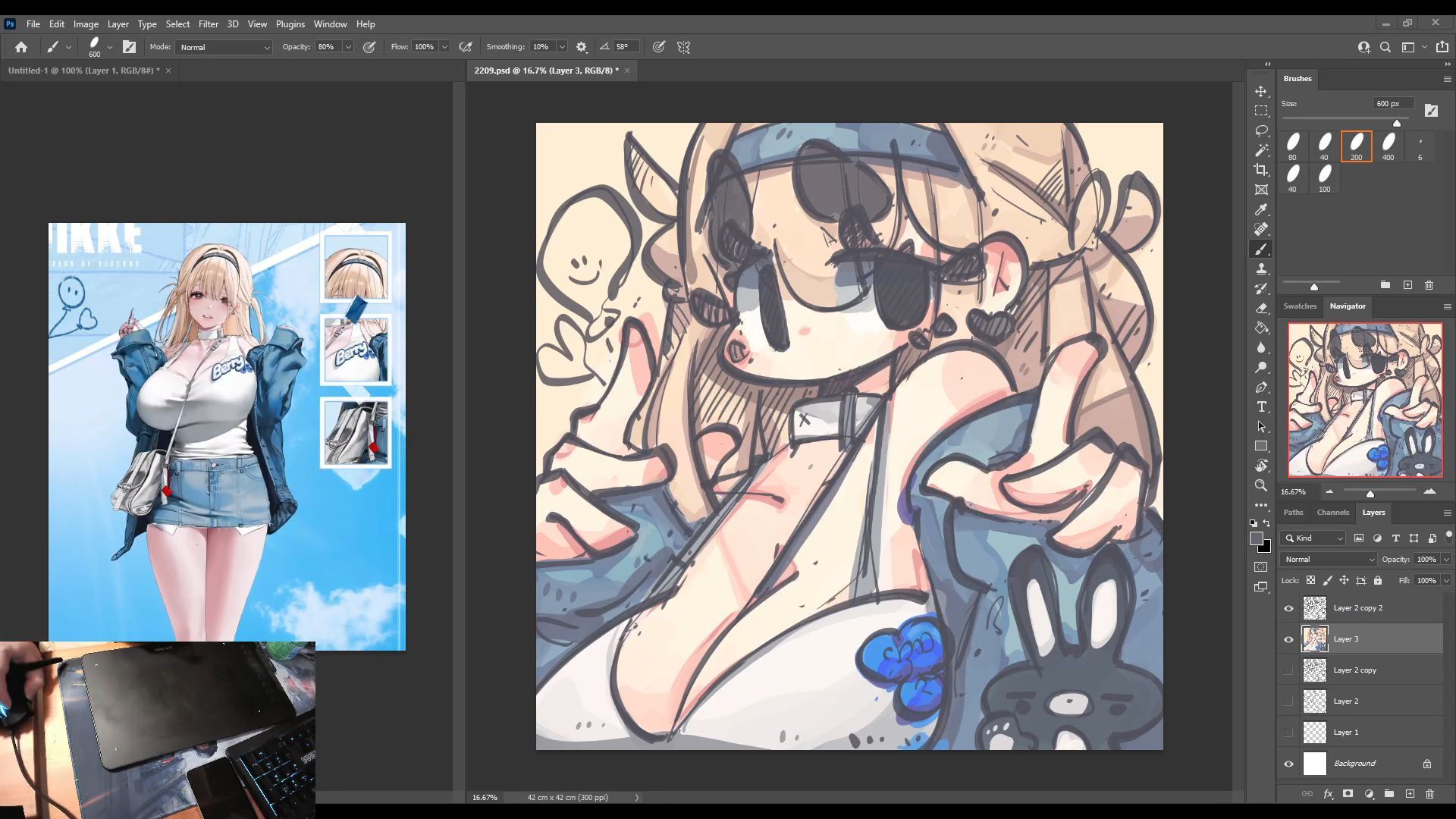
Task: Show Layer 2 copy visibility
Action: 1288,670
